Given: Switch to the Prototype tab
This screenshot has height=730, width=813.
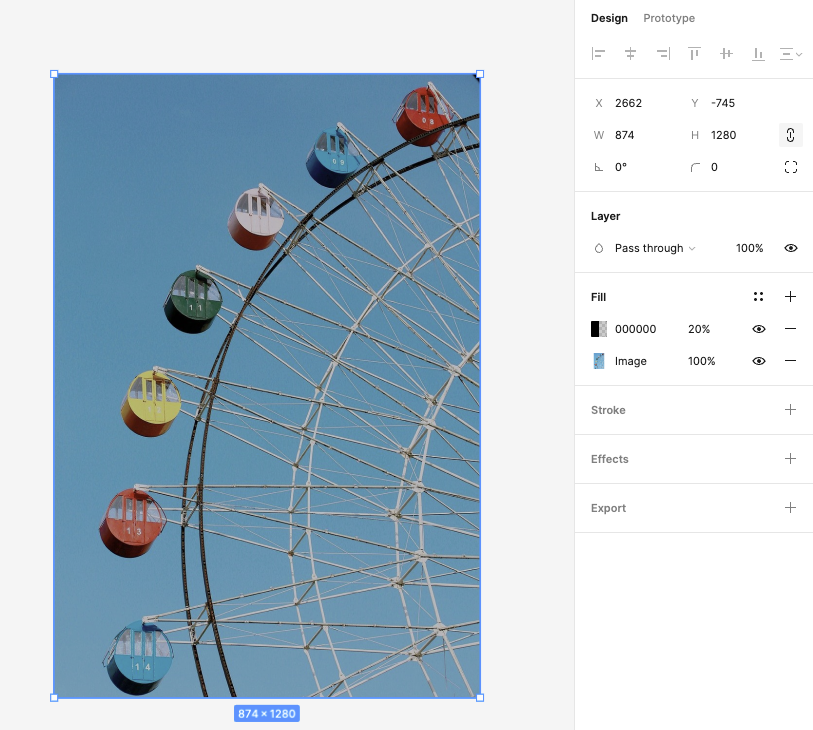Looking at the screenshot, I should (669, 18).
